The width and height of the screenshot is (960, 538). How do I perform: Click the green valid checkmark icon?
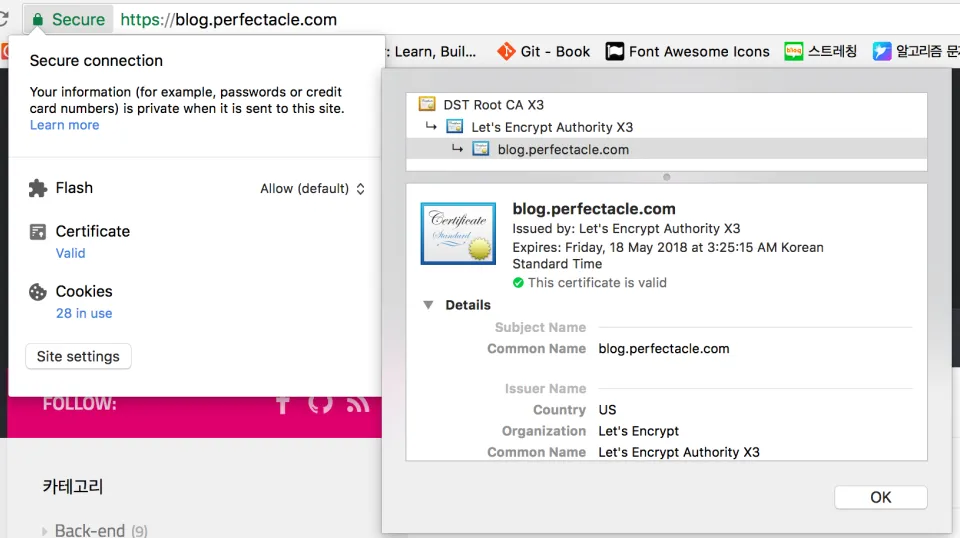[518, 283]
